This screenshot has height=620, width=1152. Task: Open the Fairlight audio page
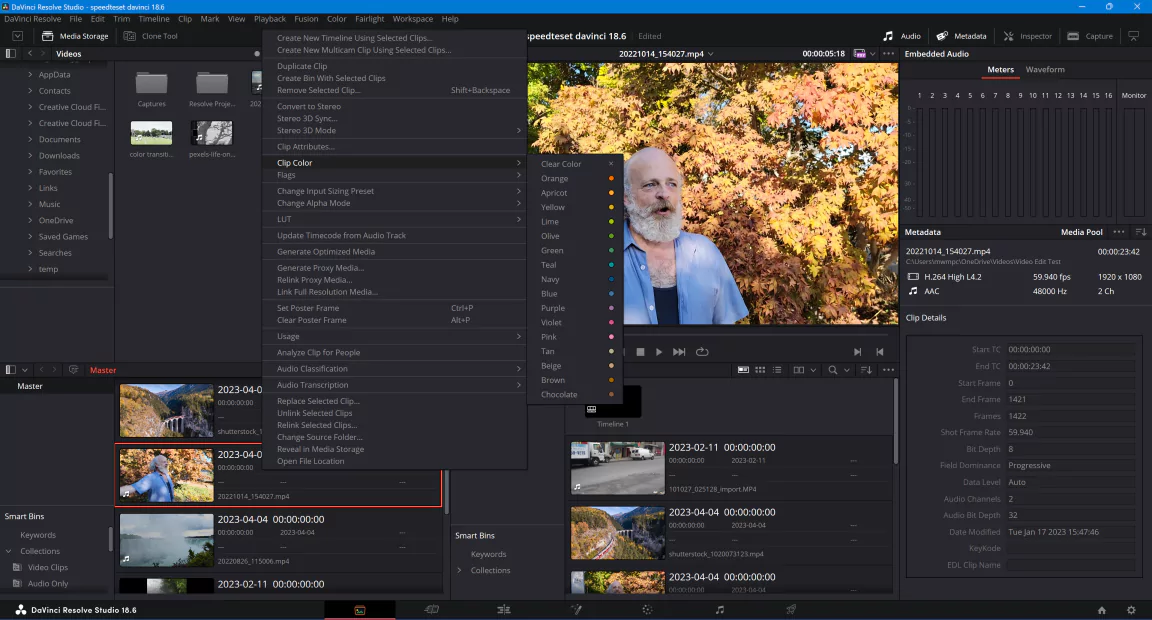click(x=717, y=608)
